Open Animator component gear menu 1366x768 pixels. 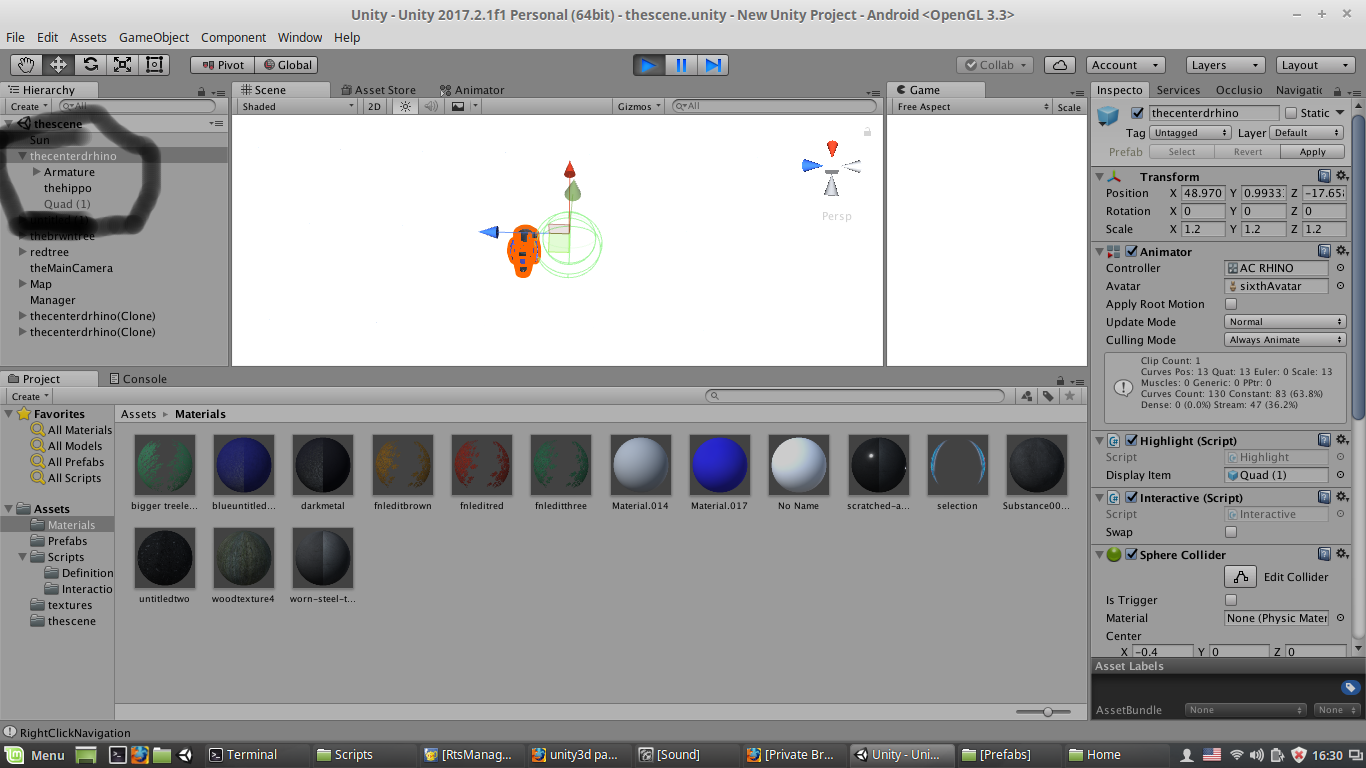pyautogui.click(x=1343, y=251)
